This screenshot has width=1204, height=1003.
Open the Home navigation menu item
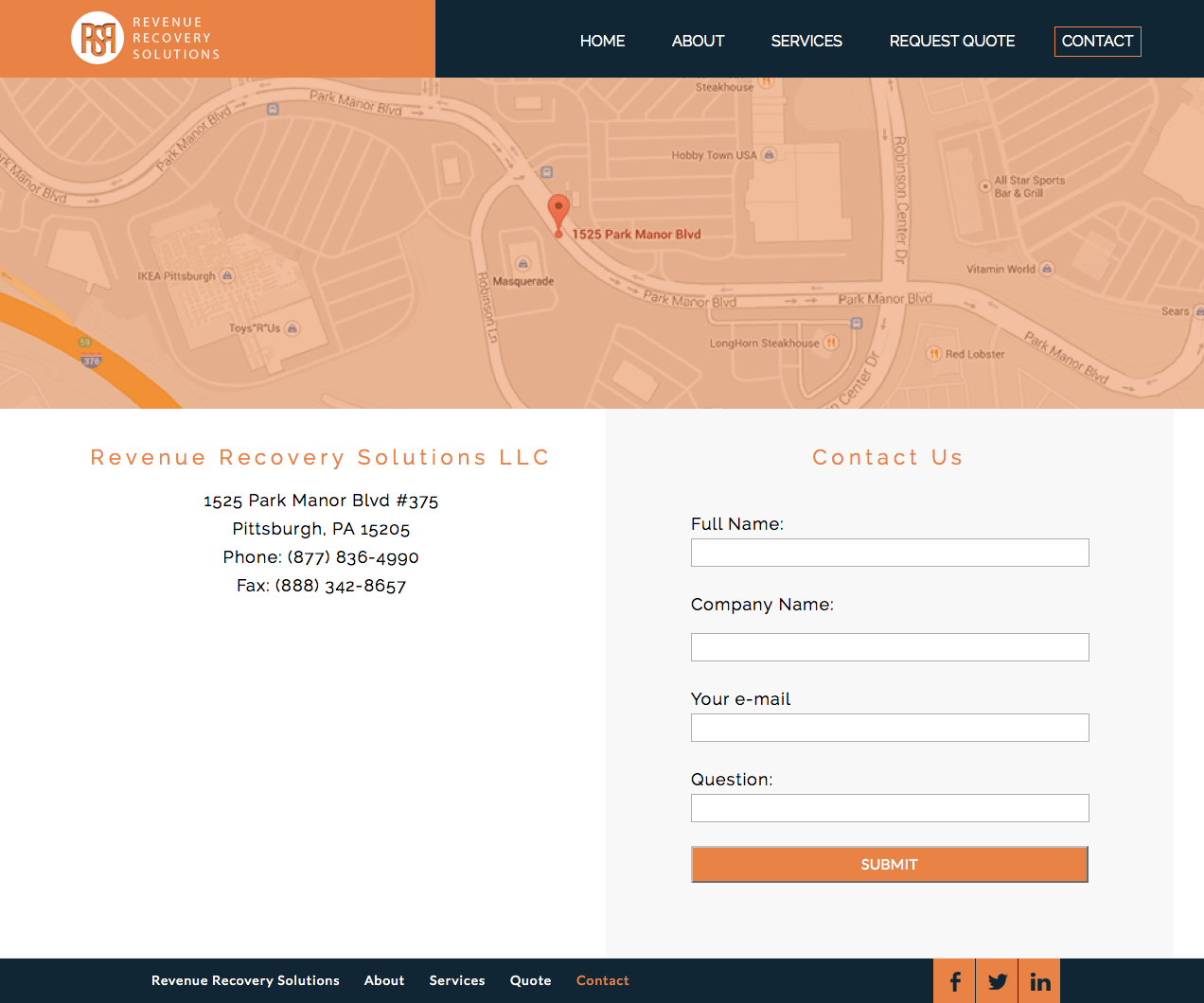click(602, 42)
